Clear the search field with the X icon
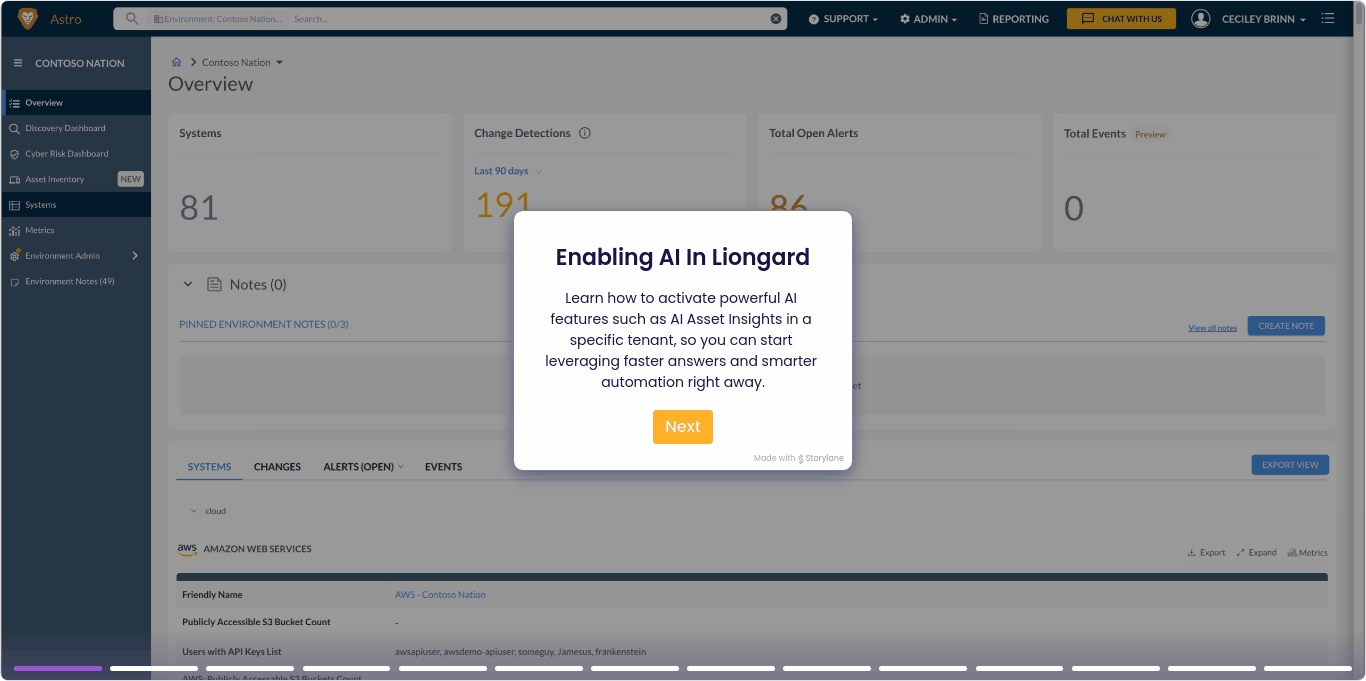The width and height of the screenshot is (1366, 681). coord(775,19)
